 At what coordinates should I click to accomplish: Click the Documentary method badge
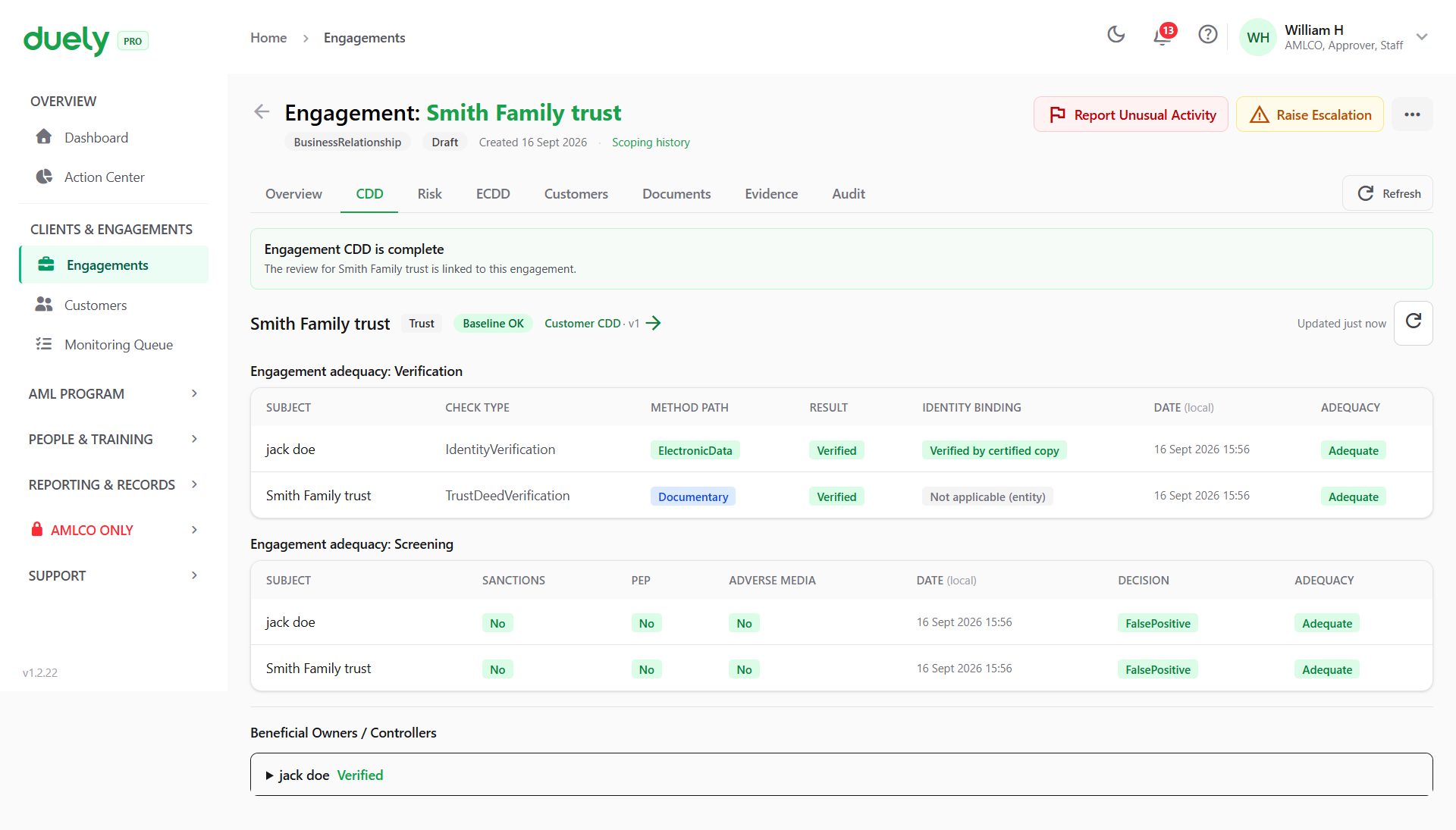[692, 496]
